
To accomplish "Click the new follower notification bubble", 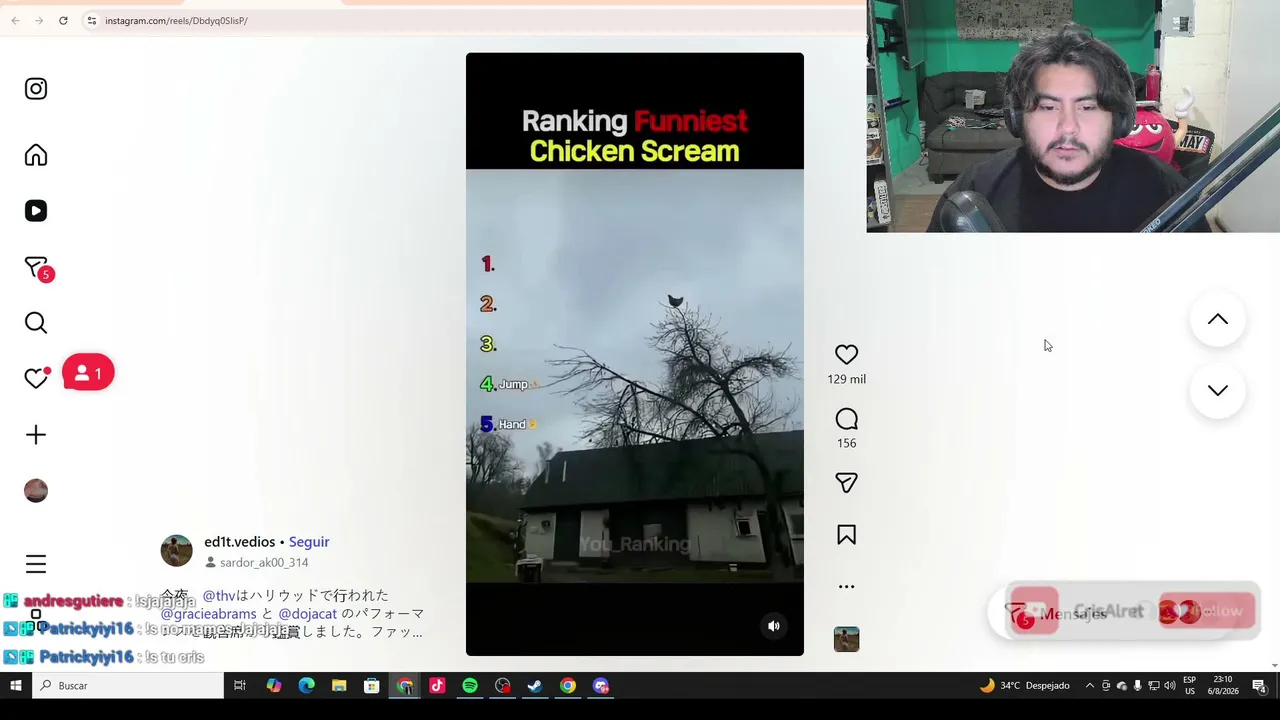I will tap(88, 373).
